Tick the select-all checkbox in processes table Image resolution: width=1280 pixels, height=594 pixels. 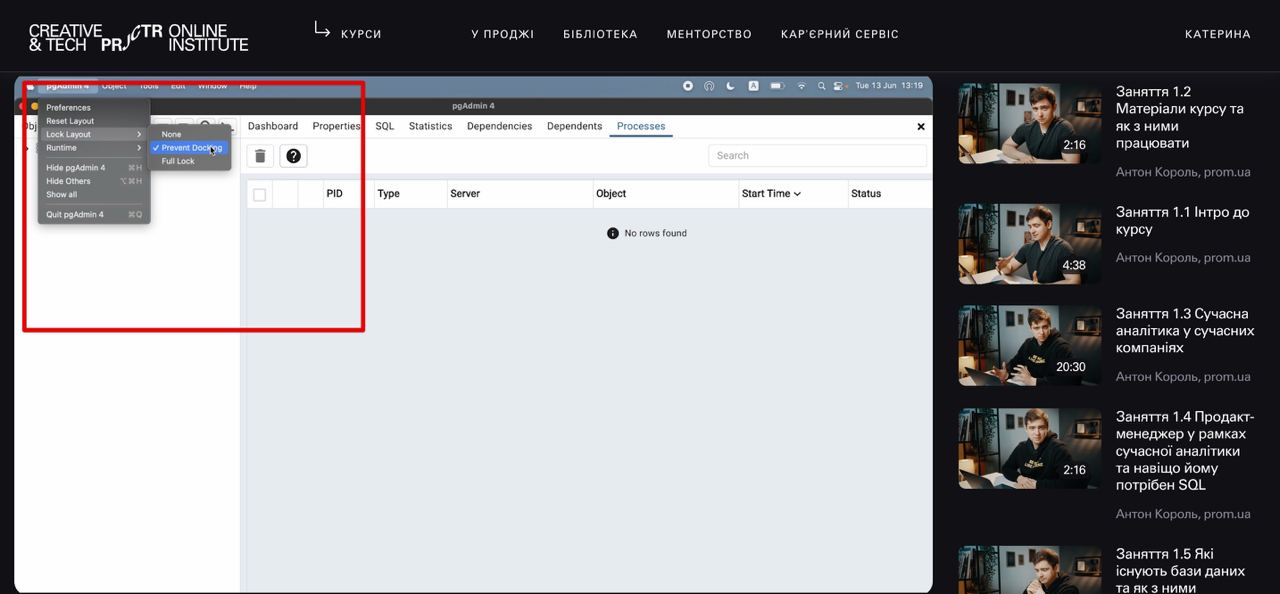click(x=260, y=194)
